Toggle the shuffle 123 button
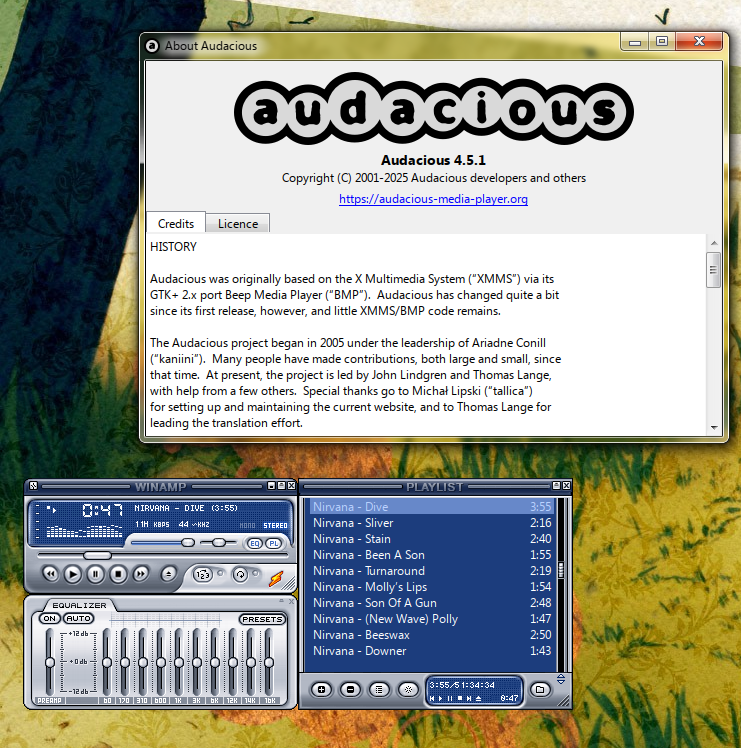This screenshot has width=741, height=748. tap(203, 574)
